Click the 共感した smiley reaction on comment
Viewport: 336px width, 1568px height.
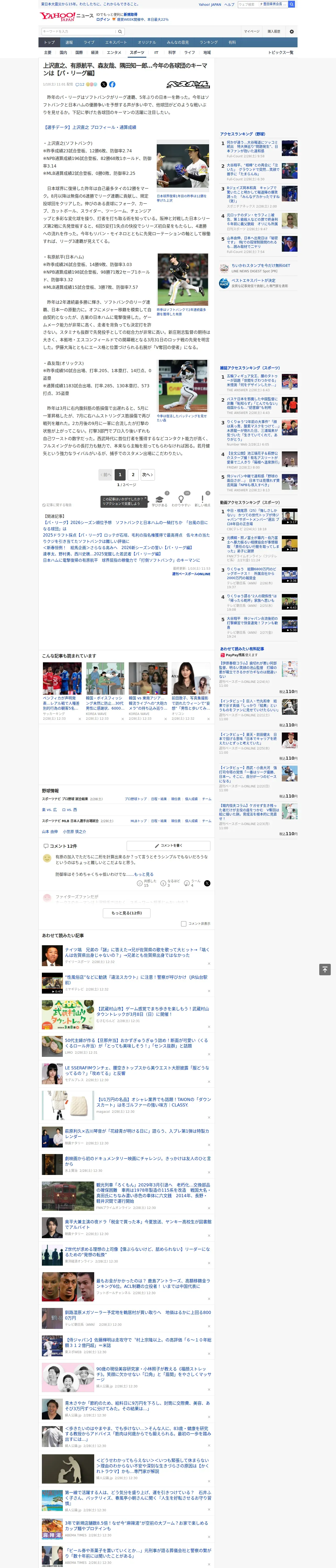tap(140, 883)
